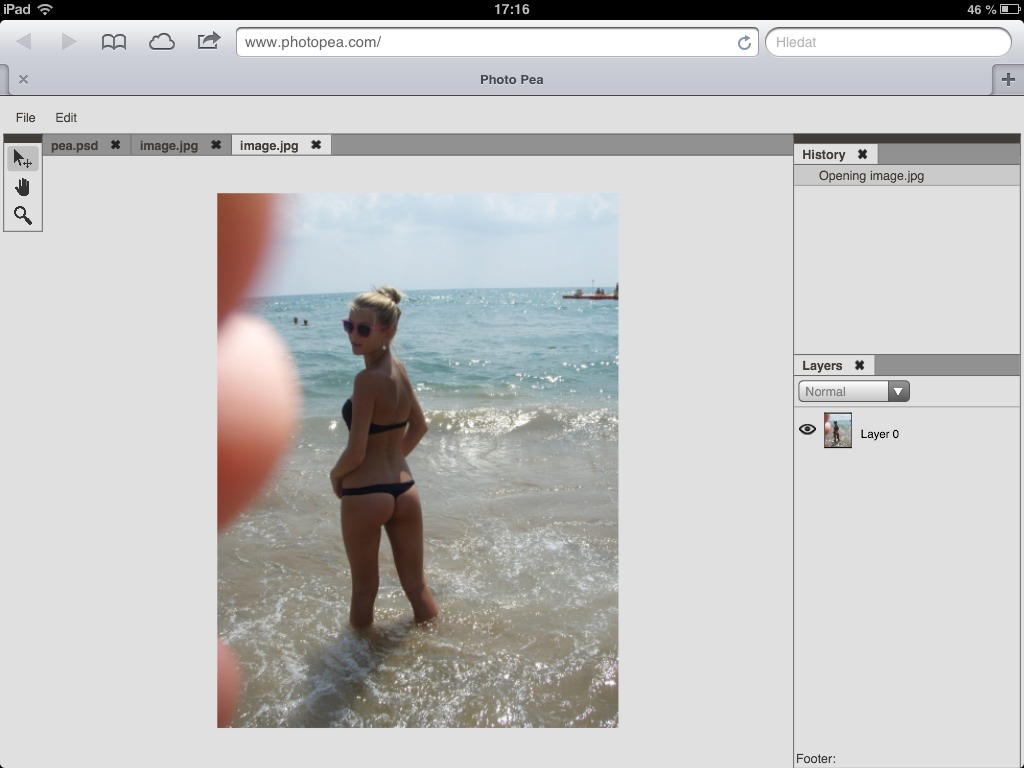Close the History panel

pos(862,155)
